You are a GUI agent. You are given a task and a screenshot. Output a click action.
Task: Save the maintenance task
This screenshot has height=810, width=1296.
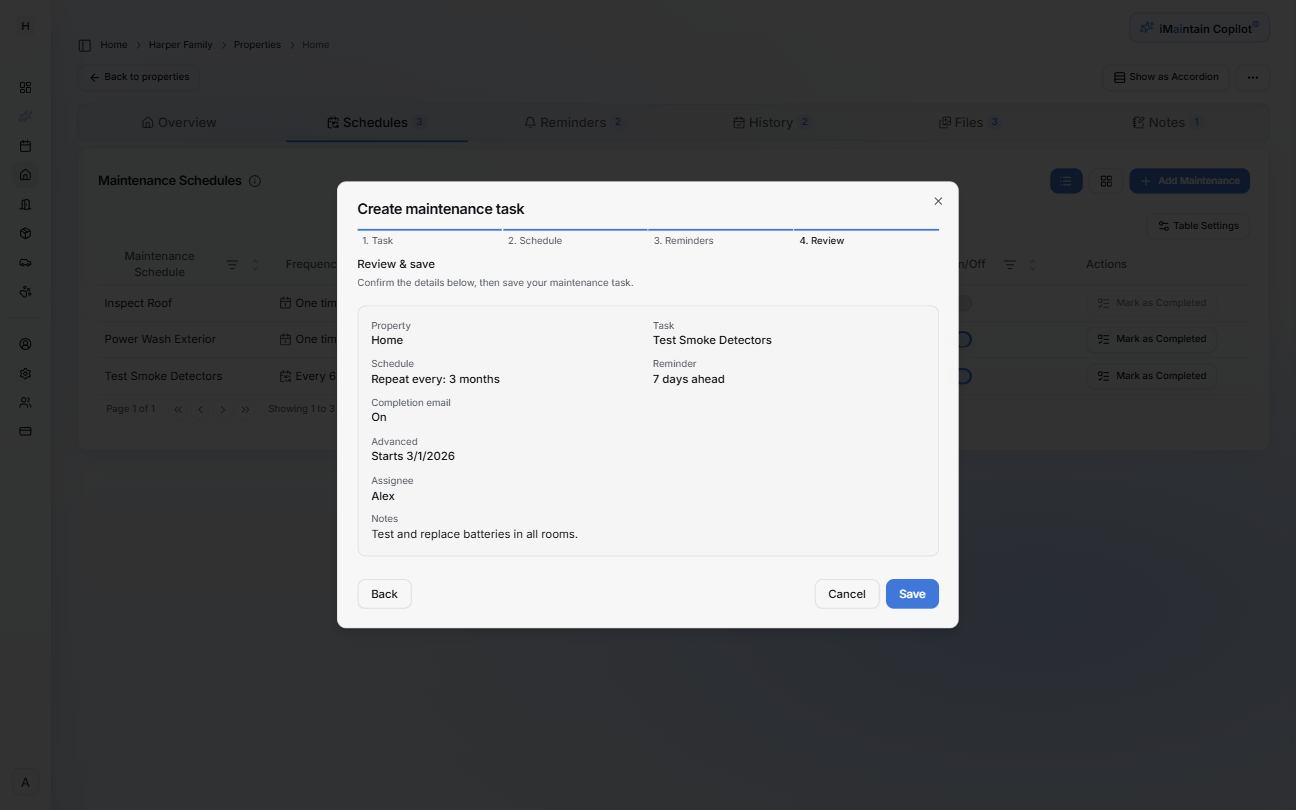(x=911, y=593)
